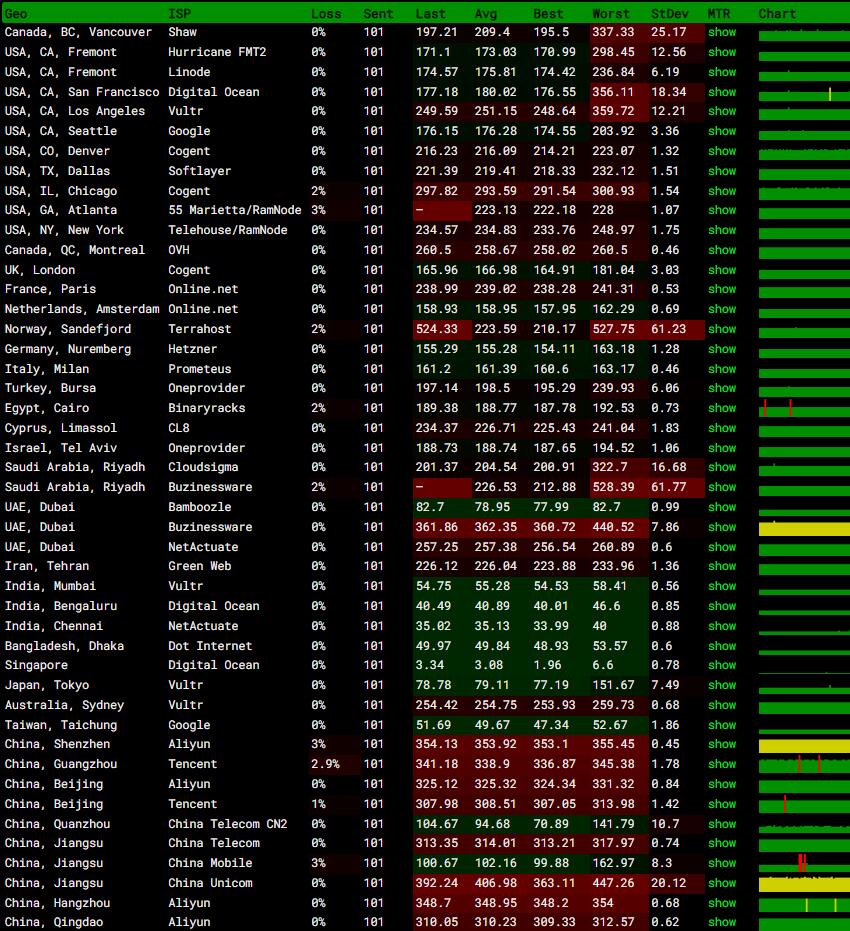Image resolution: width=850 pixels, height=931 pixels.
Task: Show MTR for Montreal OVH row
Action: [722, 250]
